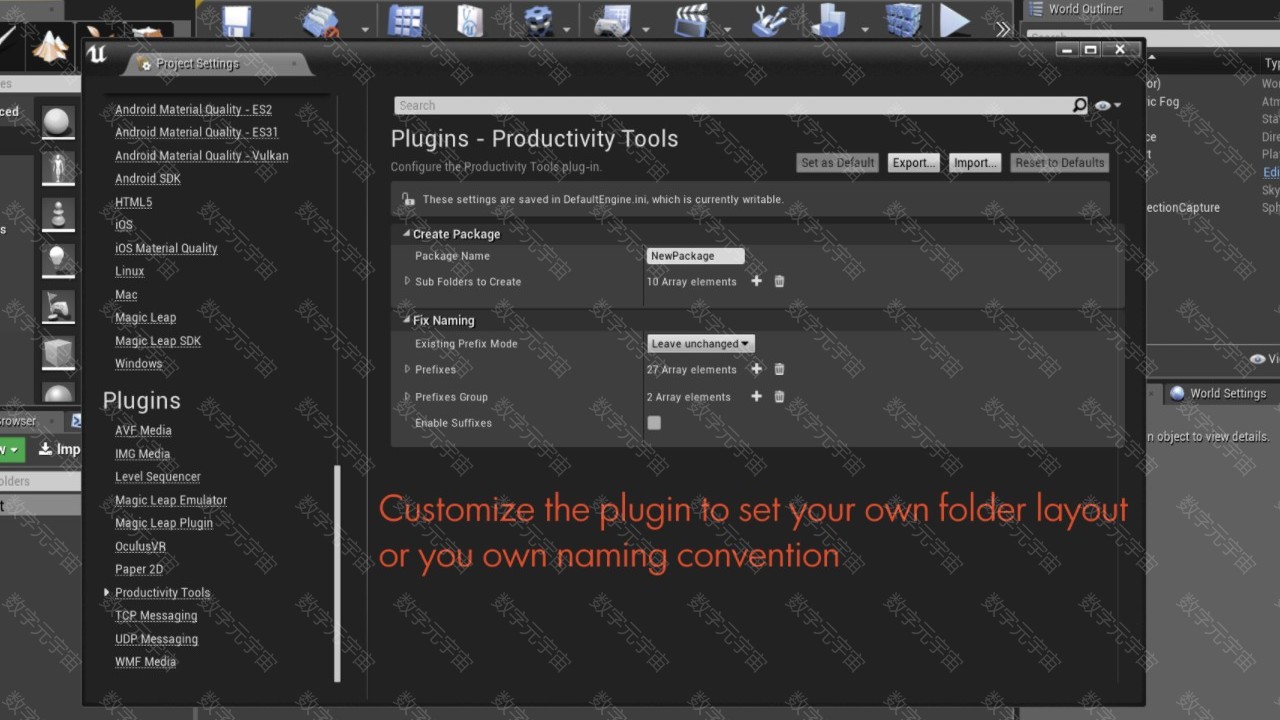1280x720 pixels.
Task: Open the Android SDK settings page
Action: pyautogui.click(x=147, y=179)
